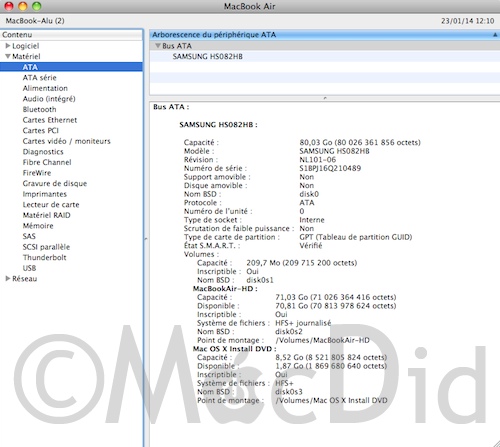Expand the Logiciel section triangle

tap(8, 46)
